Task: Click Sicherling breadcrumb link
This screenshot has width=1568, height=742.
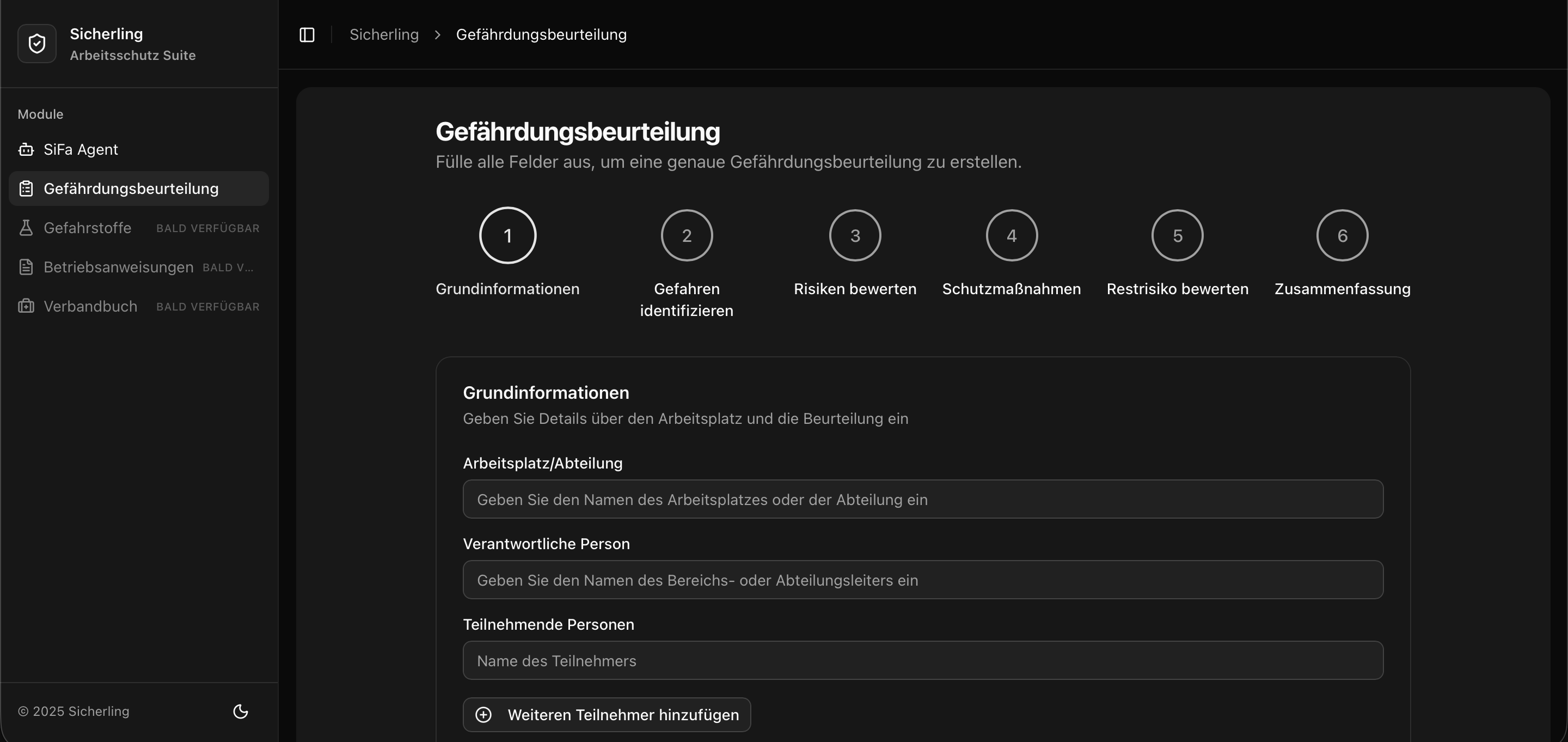Action: pyautogui.click(x=383, y=35)
